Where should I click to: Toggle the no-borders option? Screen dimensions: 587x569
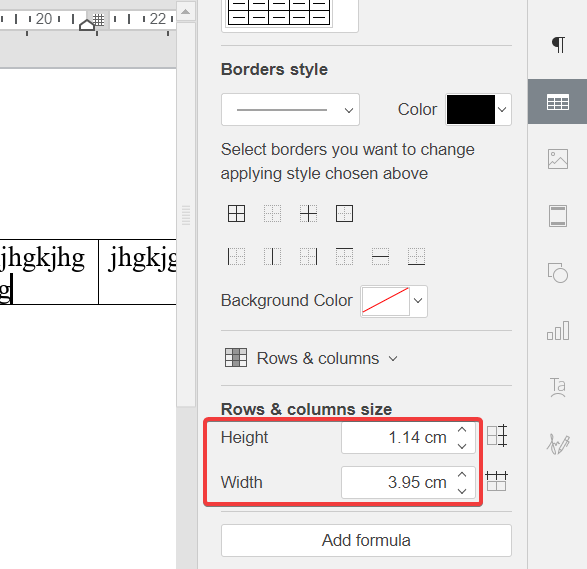(x=272, y=213)
